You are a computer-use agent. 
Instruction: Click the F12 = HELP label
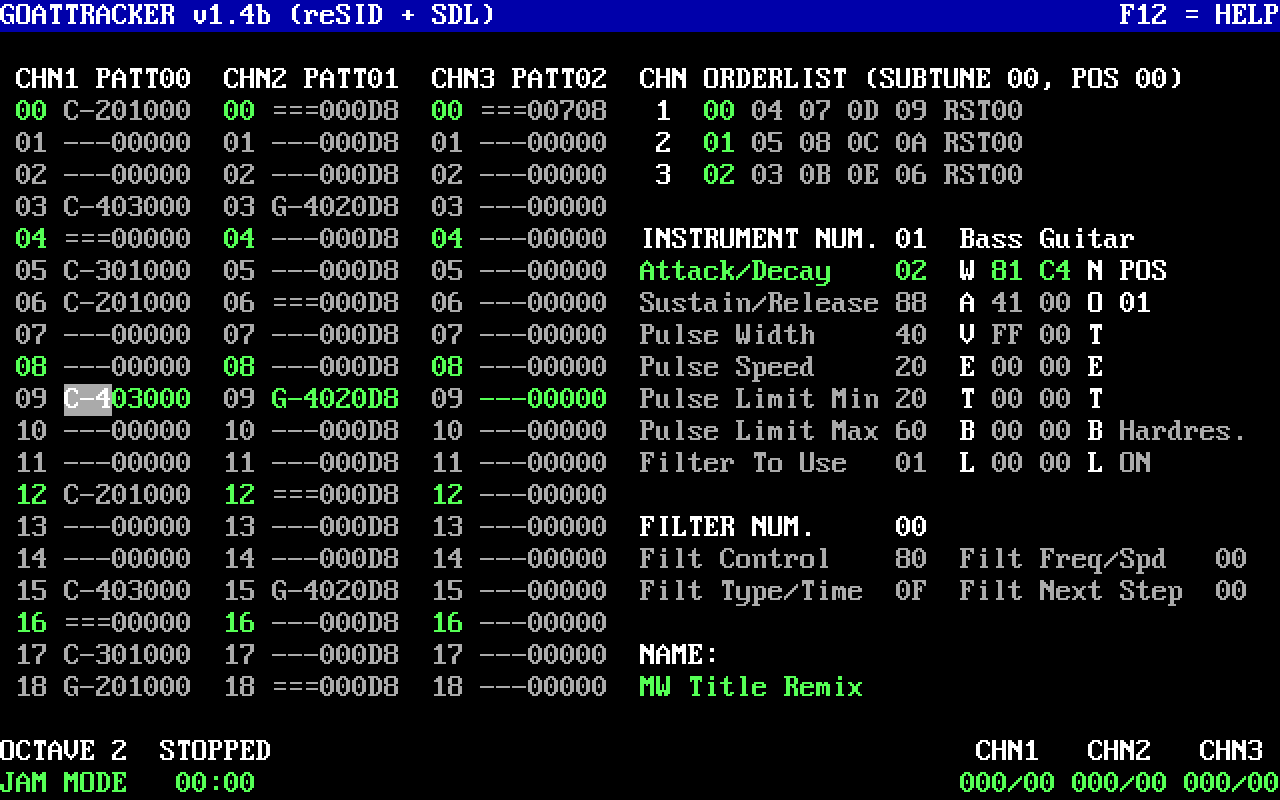(1199, 15)
